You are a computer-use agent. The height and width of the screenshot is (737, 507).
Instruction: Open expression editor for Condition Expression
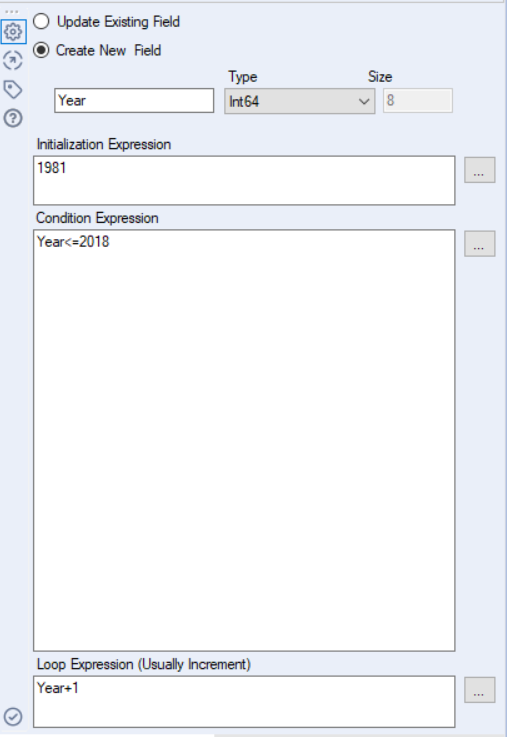[x=479, y=243]
